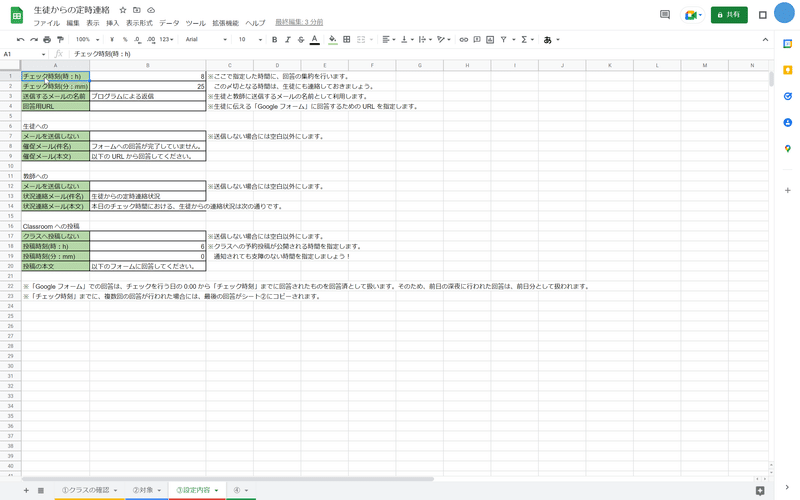This screenshot has width=800, height=500.
Task: Switch to sheet tab ④
Action: pyautogui.click(x=240, y=490)
